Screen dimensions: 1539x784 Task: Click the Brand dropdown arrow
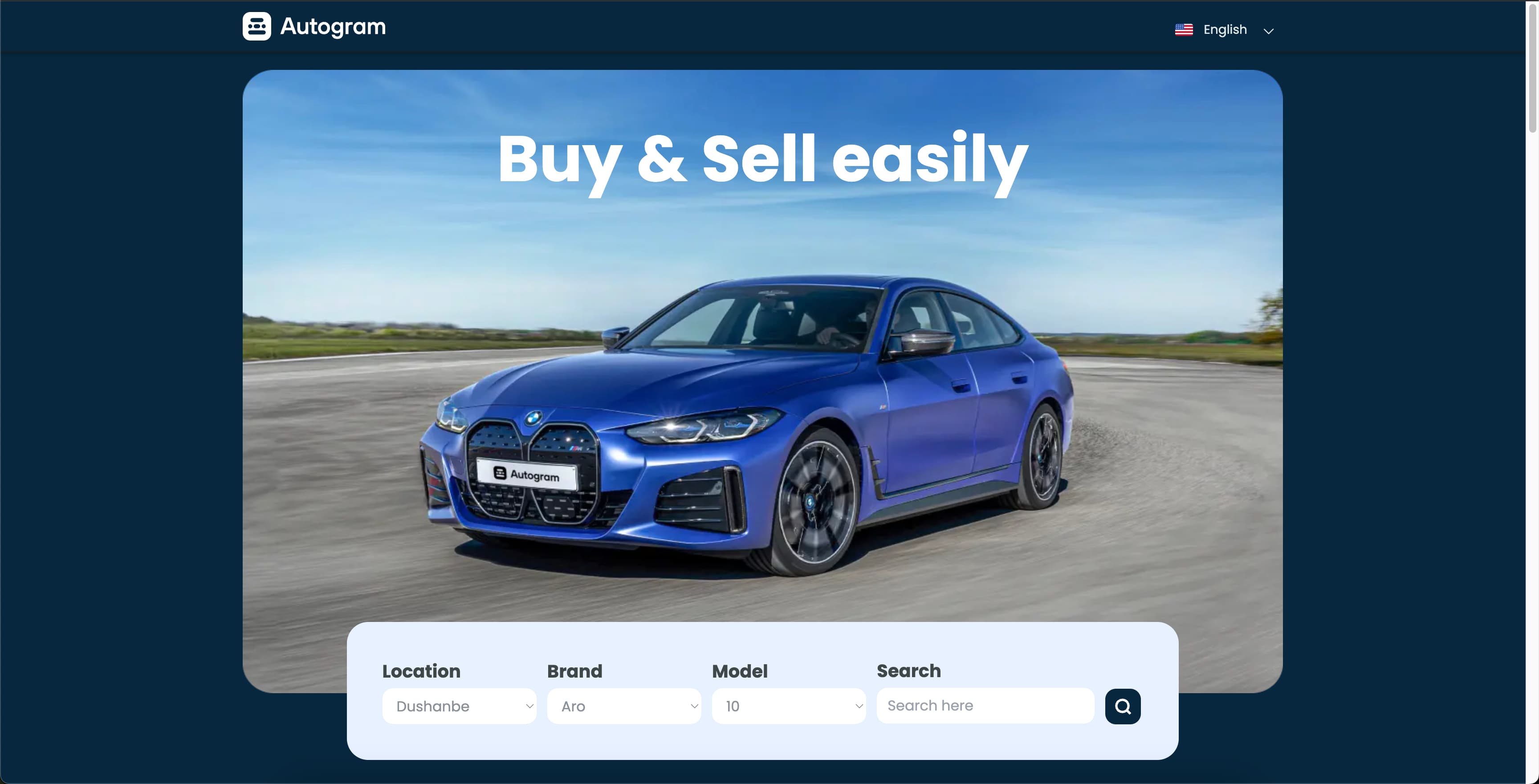pos(694,707)
